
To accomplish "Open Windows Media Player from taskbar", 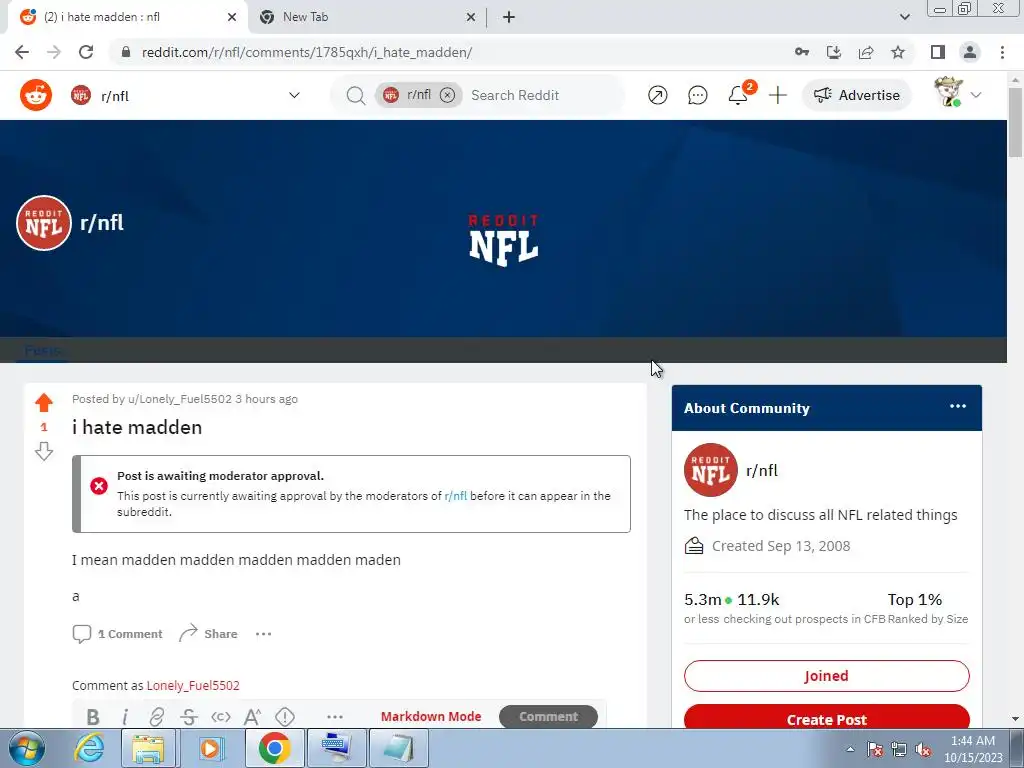I will pos(210,748).
